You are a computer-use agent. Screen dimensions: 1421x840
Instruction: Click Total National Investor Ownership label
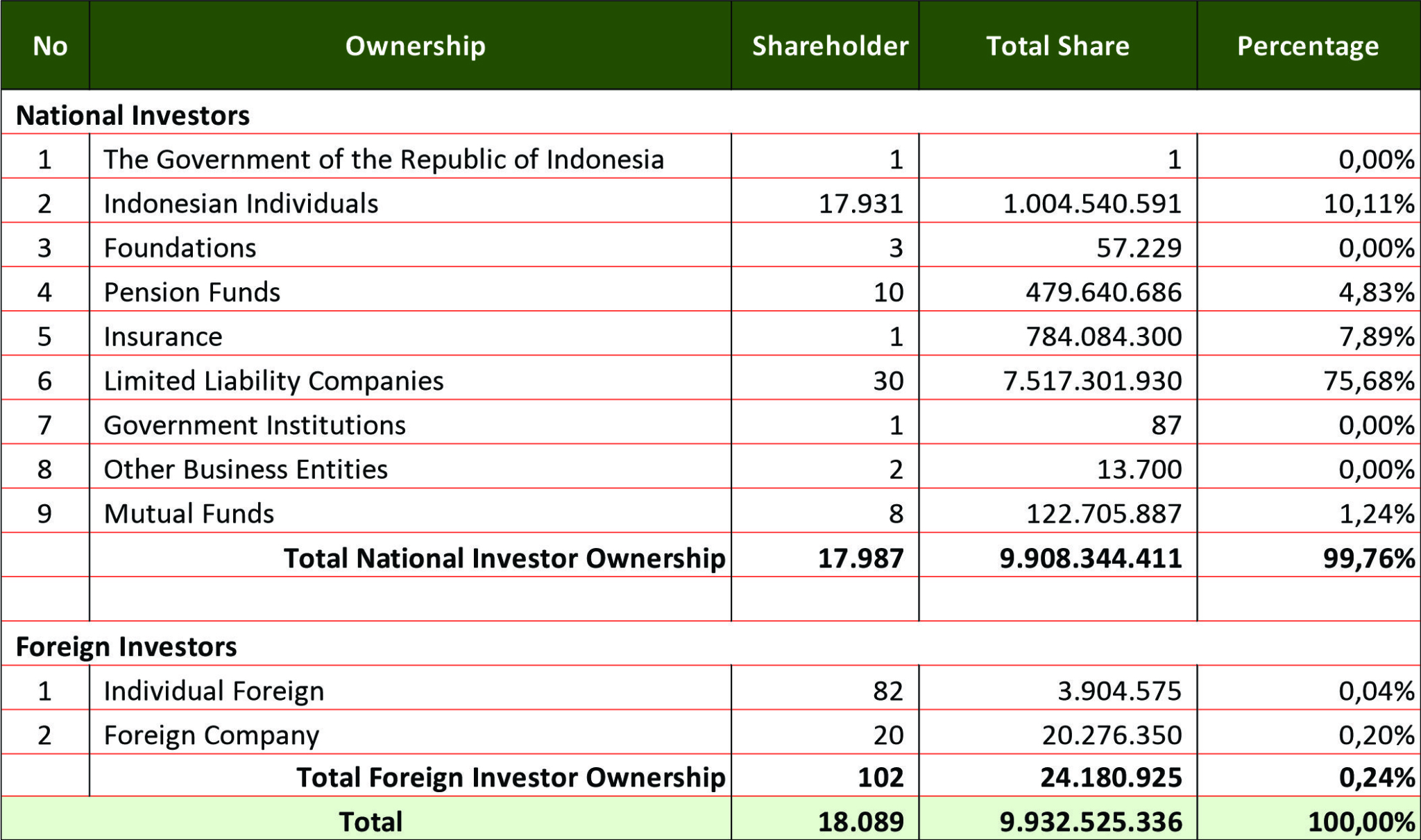pyautogui.click(x=504, y=558)
